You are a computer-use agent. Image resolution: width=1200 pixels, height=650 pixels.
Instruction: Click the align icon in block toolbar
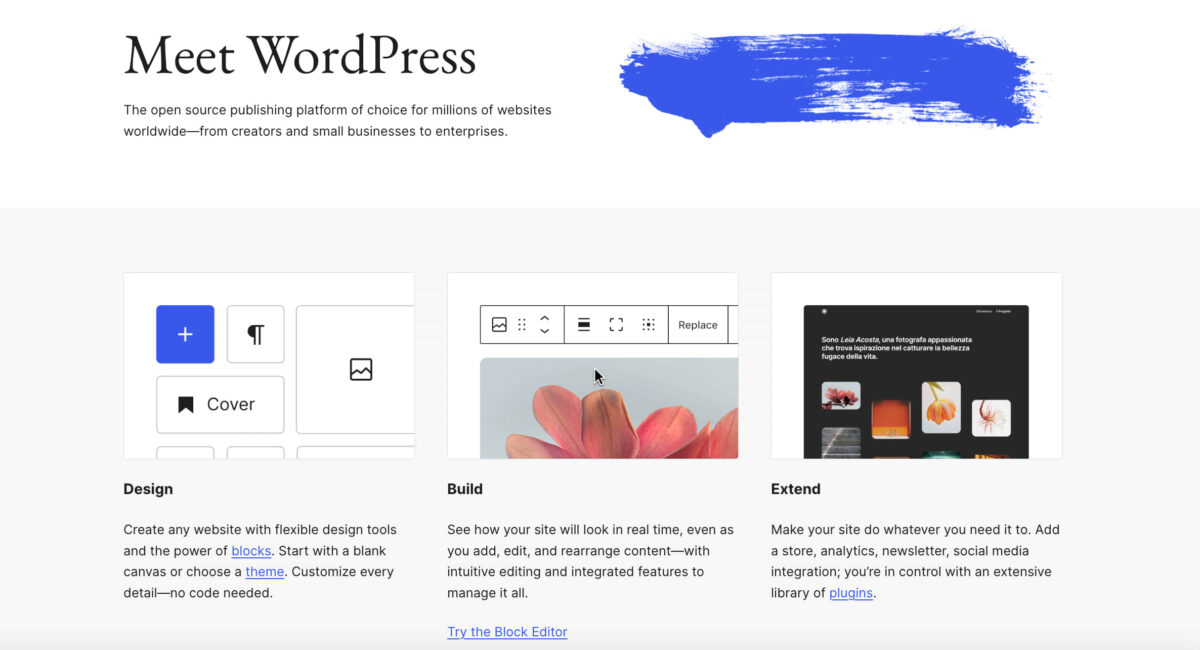584,325
